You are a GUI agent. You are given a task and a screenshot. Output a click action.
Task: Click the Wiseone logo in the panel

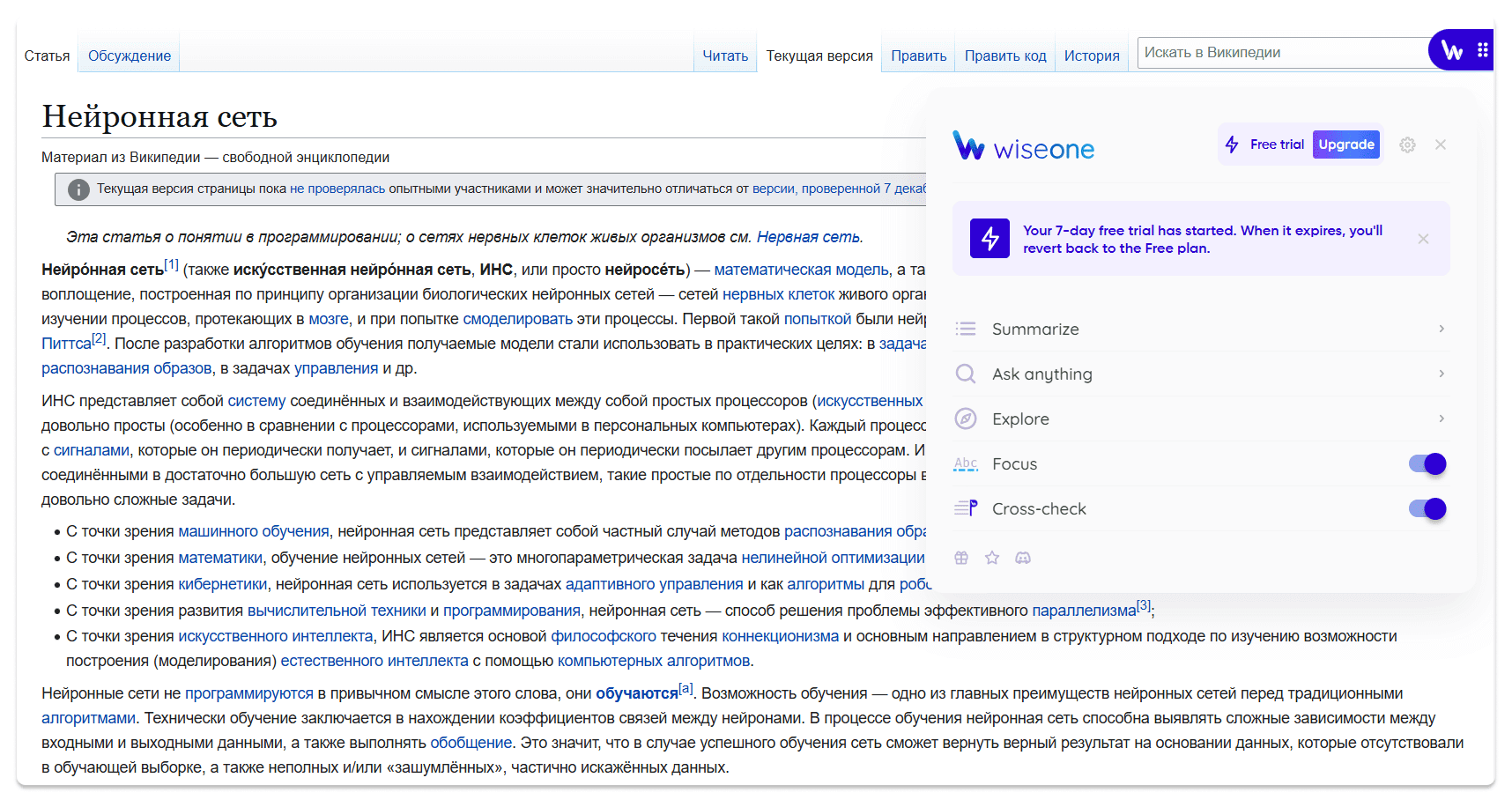coord(1023,146)
